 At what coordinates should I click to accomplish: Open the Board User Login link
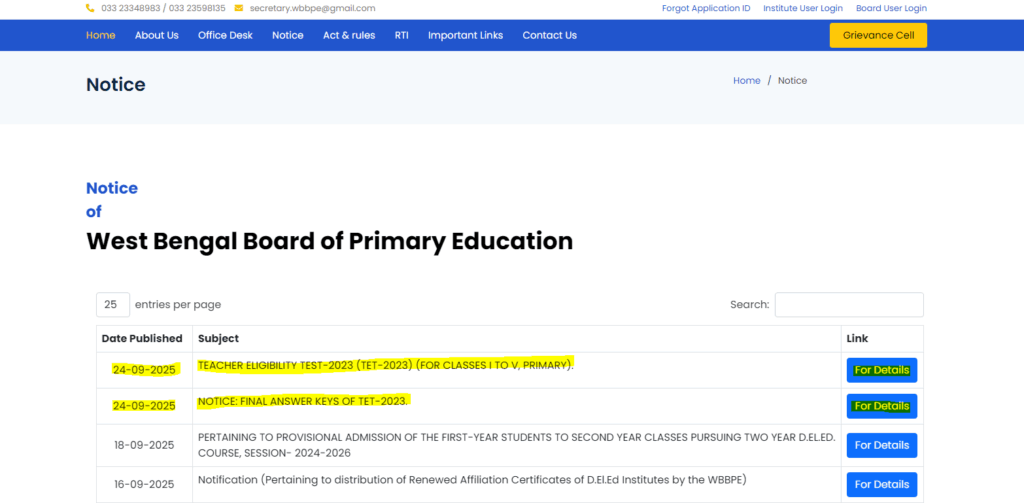[891, 8]
